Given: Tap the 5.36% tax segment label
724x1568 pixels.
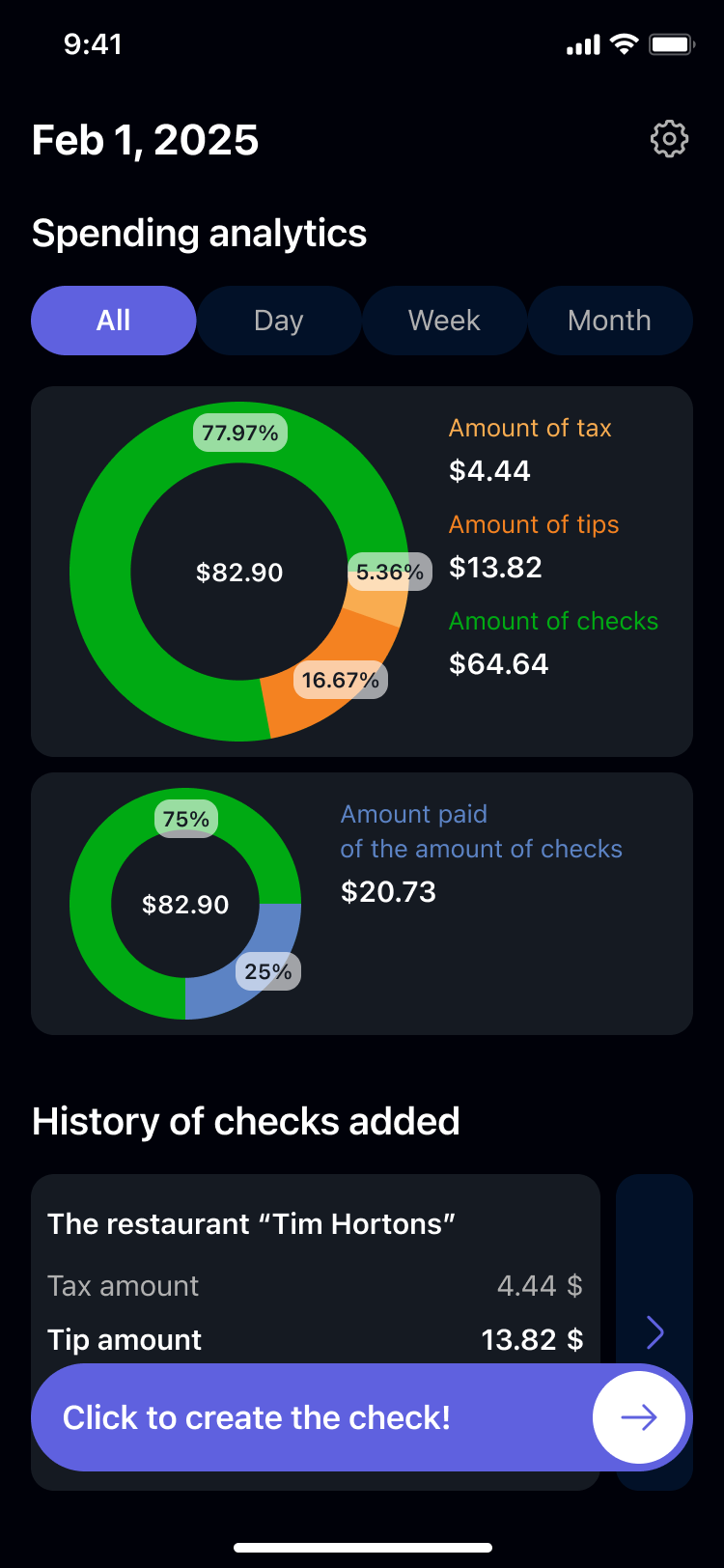Looking at the screenshot, I should pyautogui.click(x=390, y=572).
